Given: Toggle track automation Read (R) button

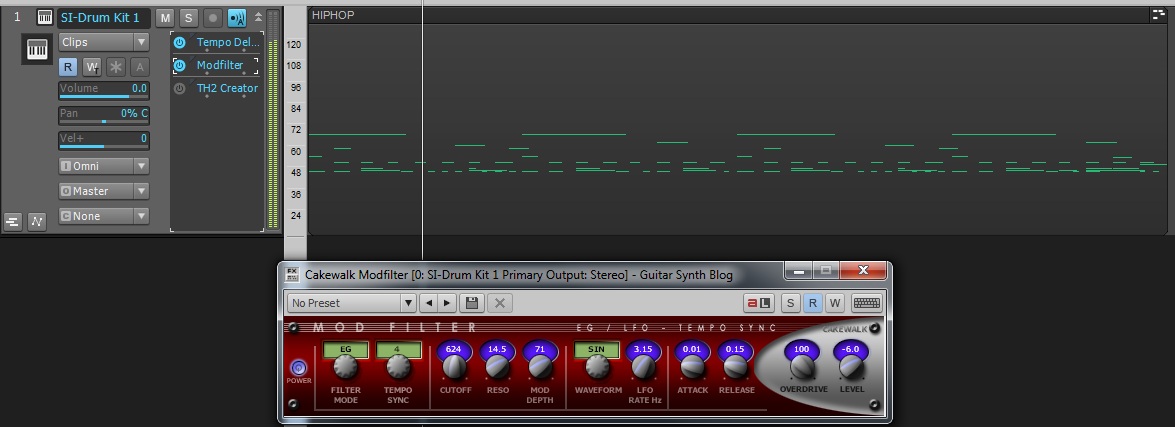Looking at the screenshot, I should (x=68, y=67).
